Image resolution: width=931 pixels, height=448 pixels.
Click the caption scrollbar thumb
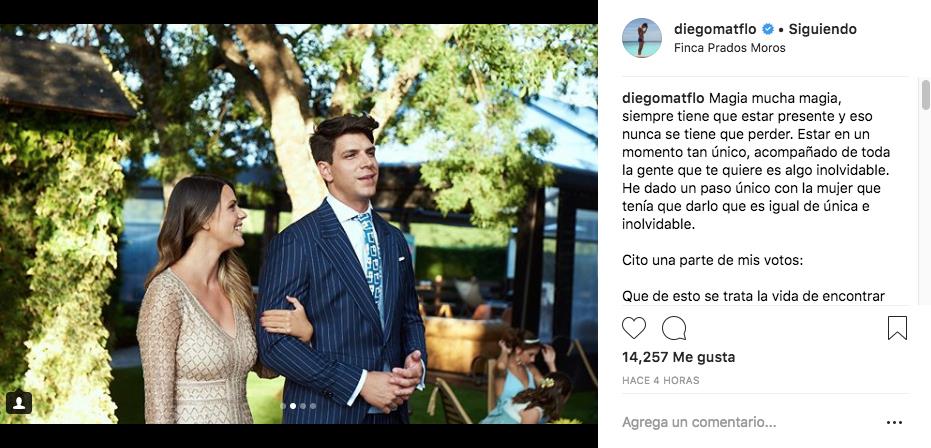925,95
